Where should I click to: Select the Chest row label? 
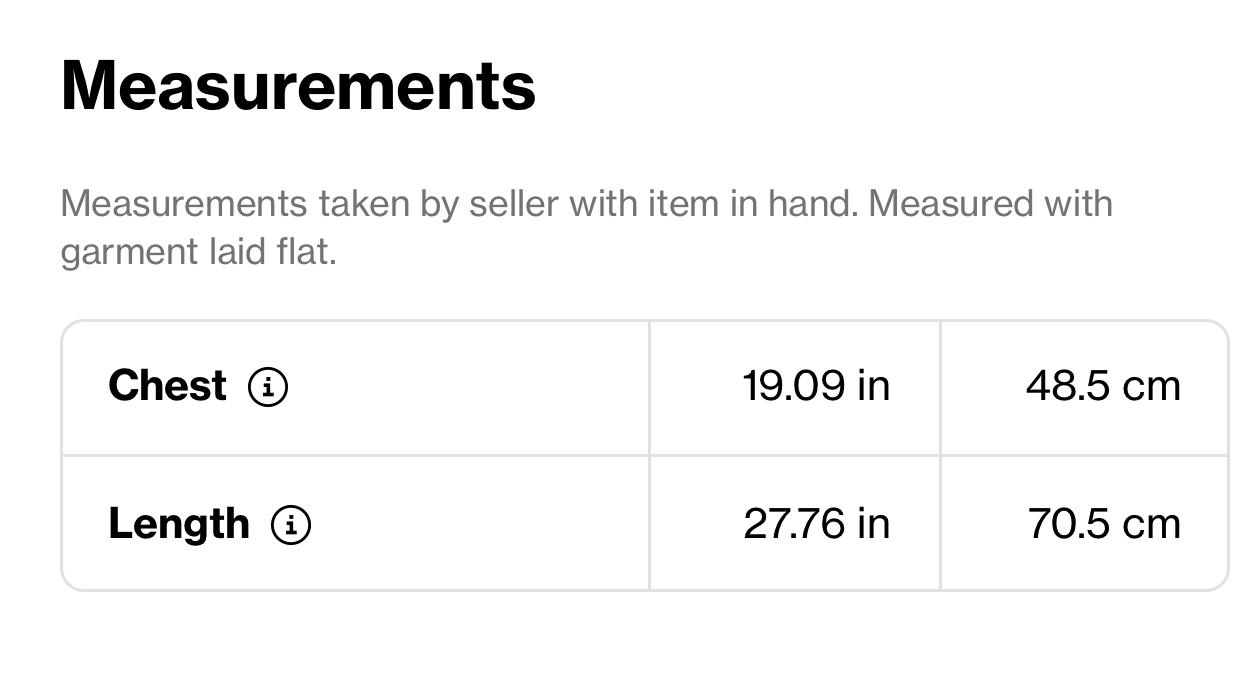[167, 386]
